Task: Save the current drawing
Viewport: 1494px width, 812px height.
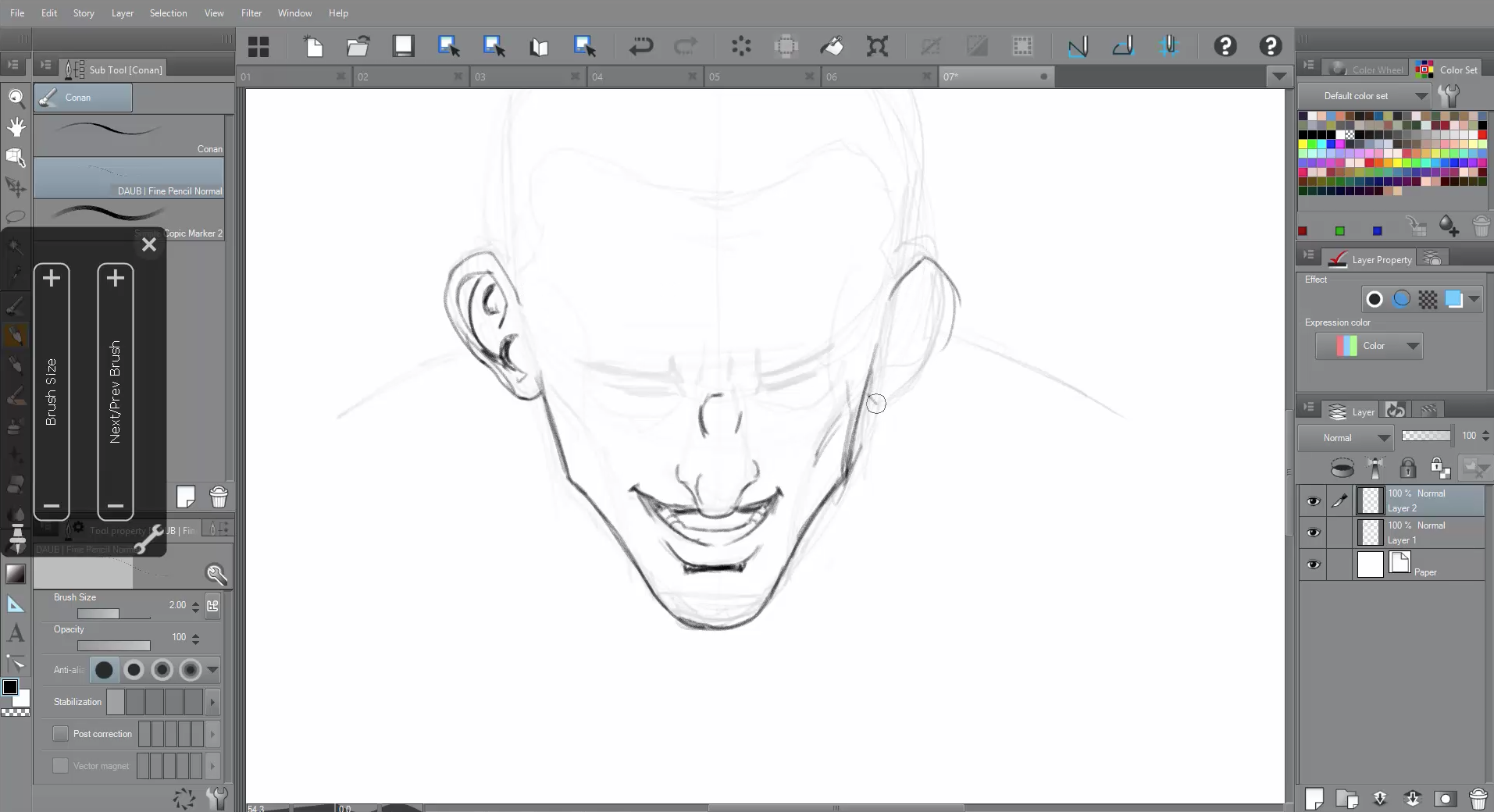Action: [403, 47]
